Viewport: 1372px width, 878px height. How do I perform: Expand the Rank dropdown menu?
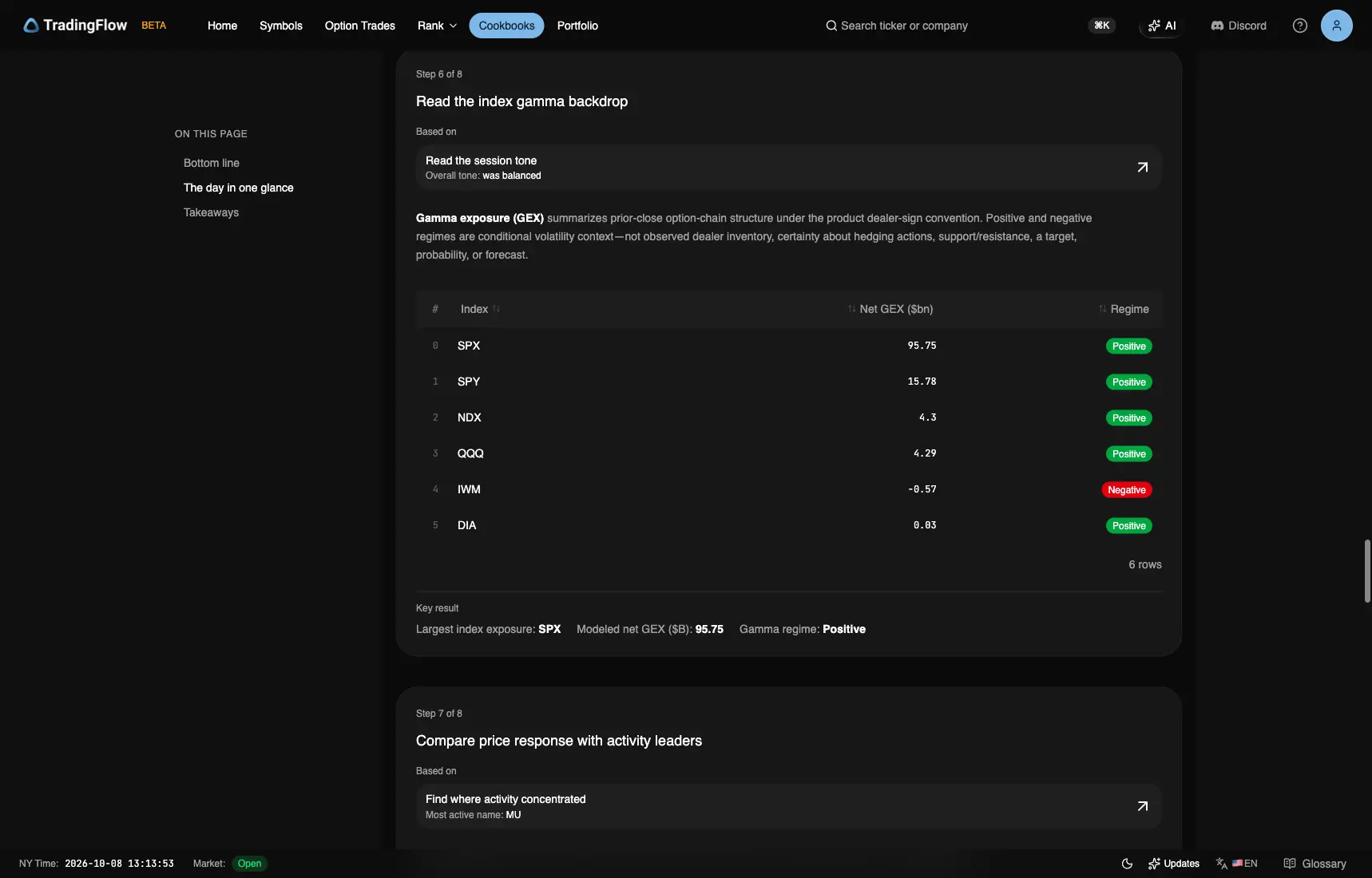[438, 26]
